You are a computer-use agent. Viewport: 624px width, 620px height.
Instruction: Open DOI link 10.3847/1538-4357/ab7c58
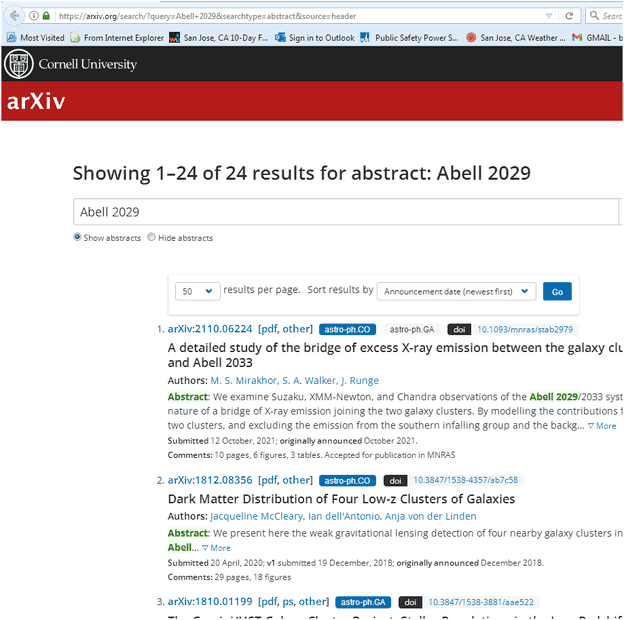click(x=466, y=480)
